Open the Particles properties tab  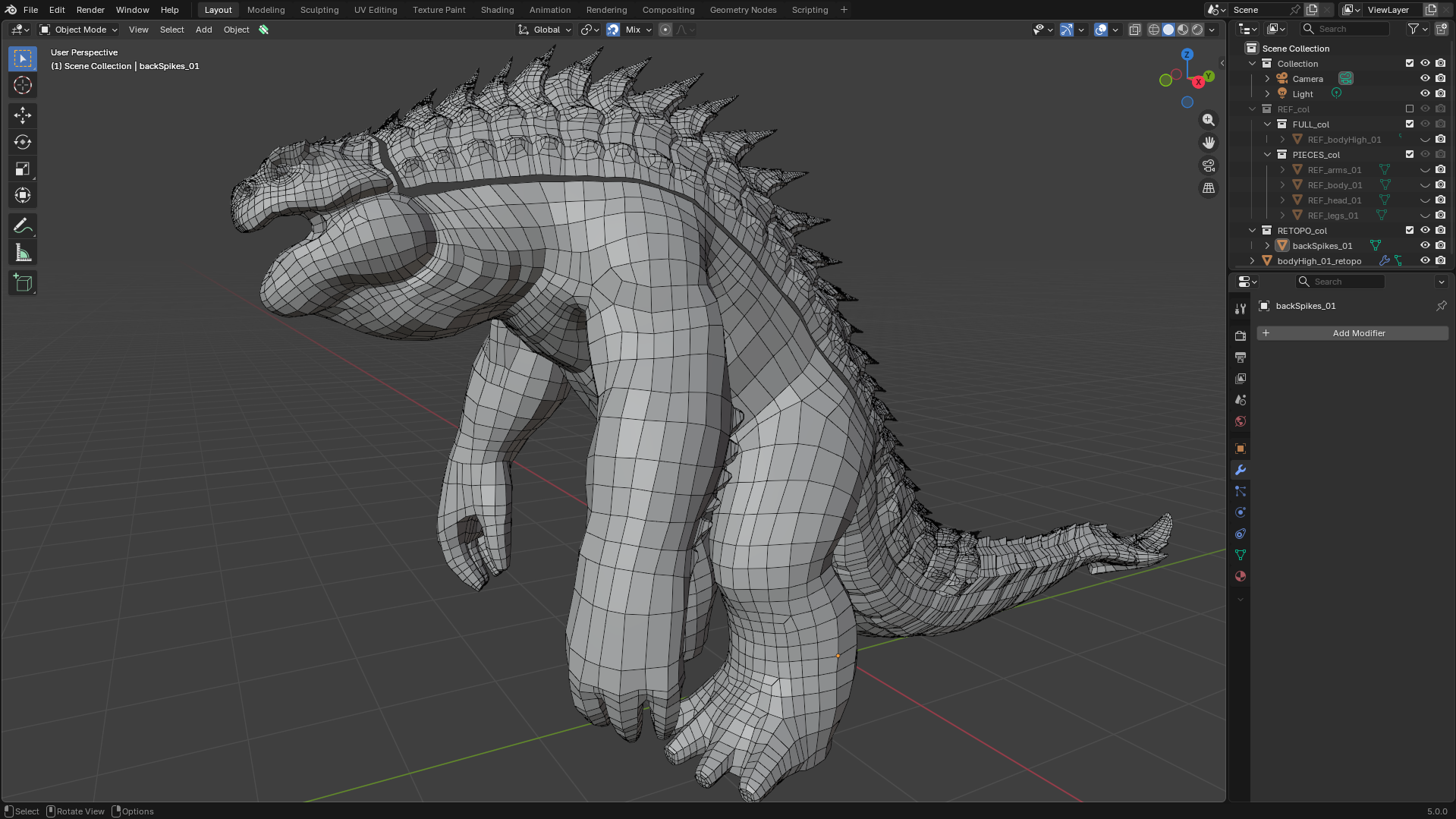tap(1241, 491)
